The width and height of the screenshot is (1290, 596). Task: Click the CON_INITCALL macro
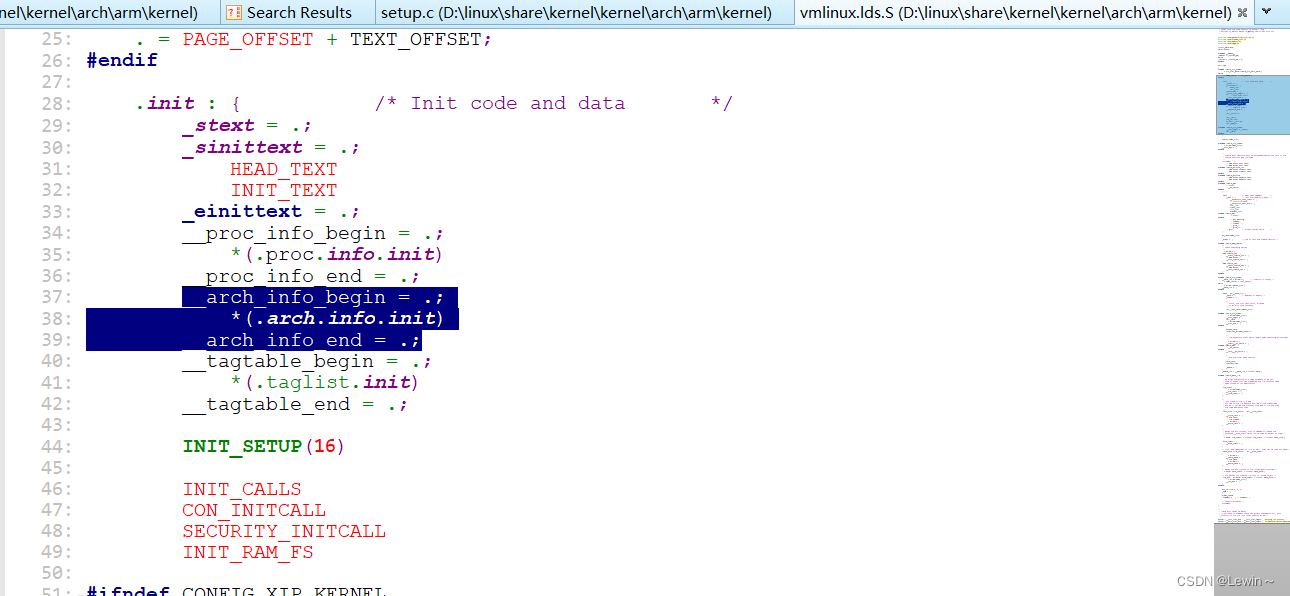pos(254,510)
